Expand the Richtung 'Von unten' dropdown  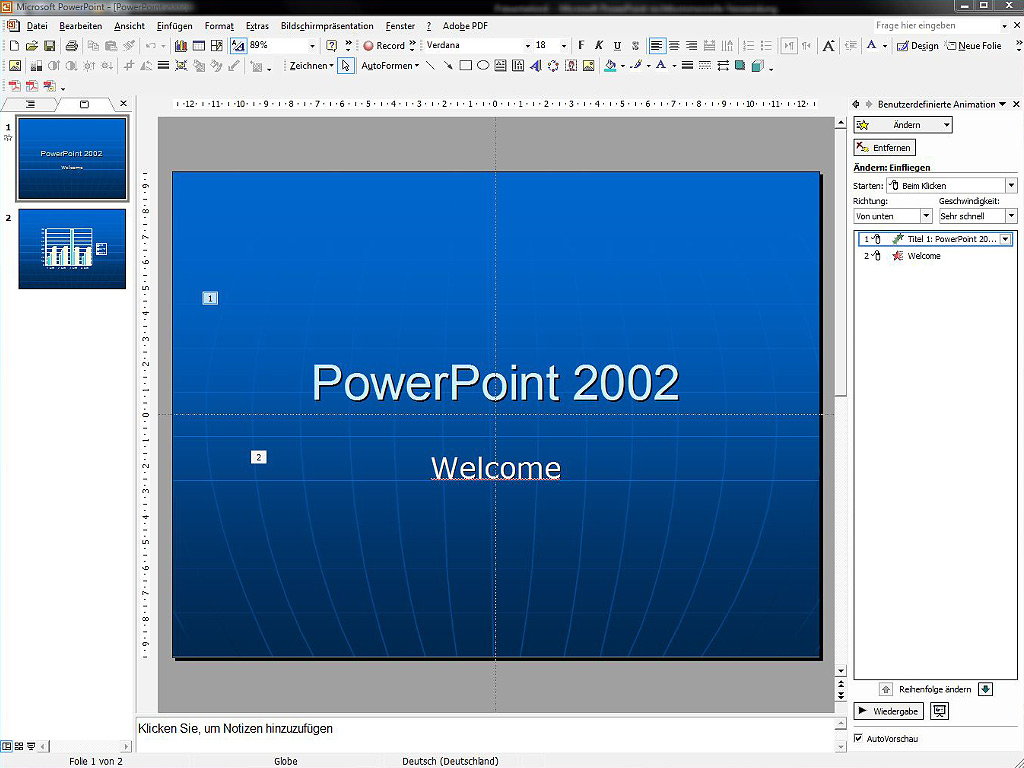pyautogui.click(x=925, y=216)
